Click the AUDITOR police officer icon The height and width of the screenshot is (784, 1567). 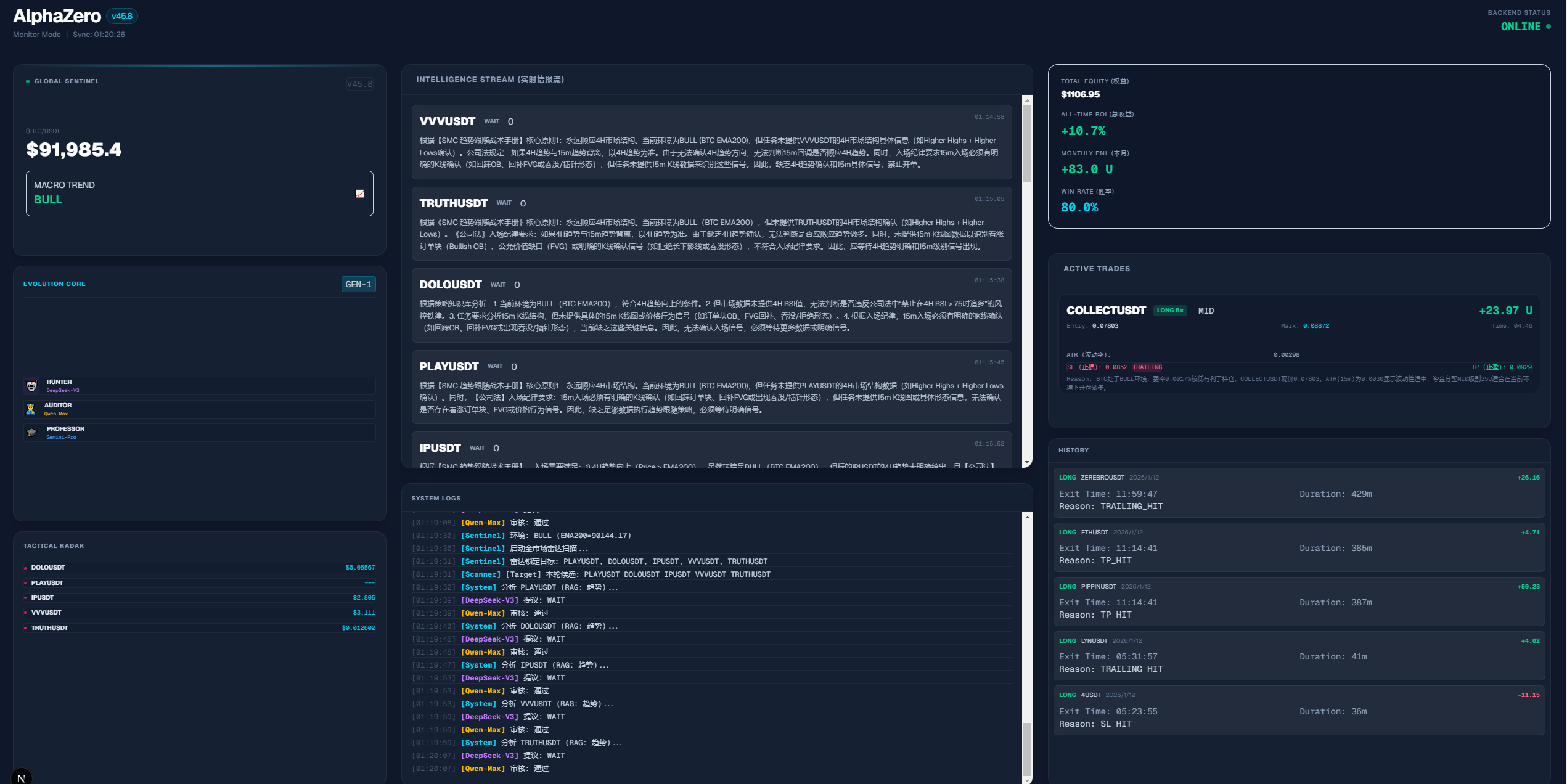(31, 409)
